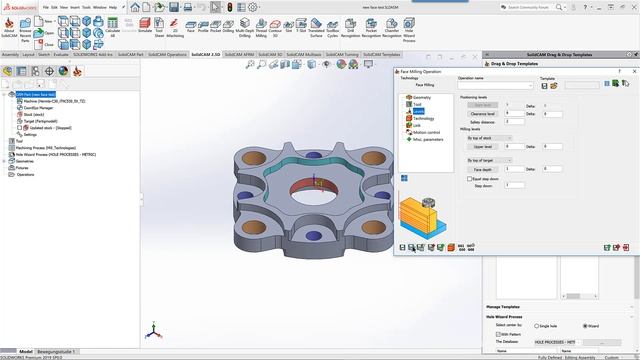
Task: Switch to the SolidCAM Manager flame tab icon
Action: click(x=77, y=71)
